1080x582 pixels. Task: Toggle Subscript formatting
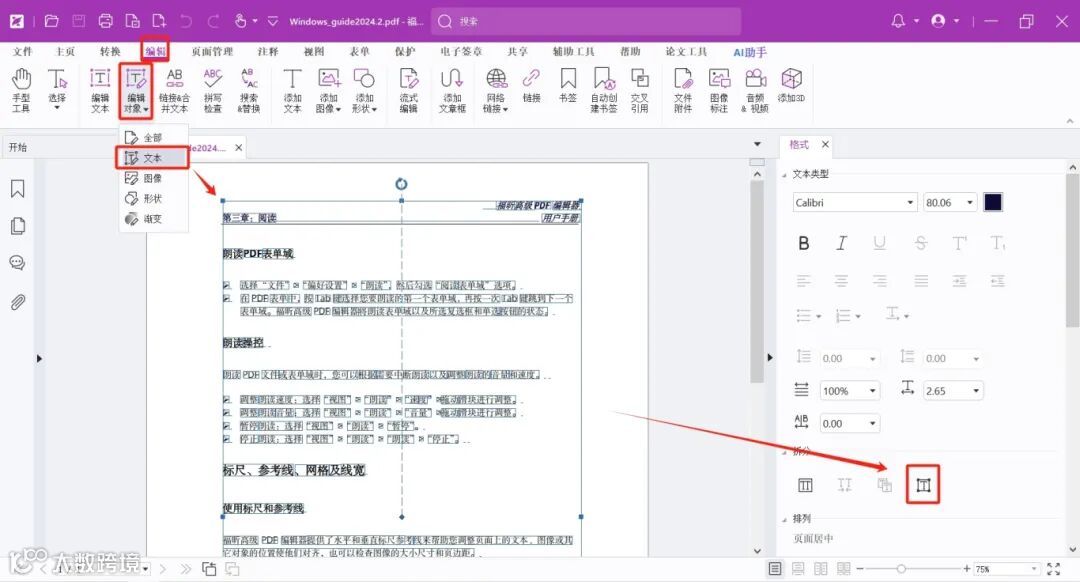pos(997,243)
